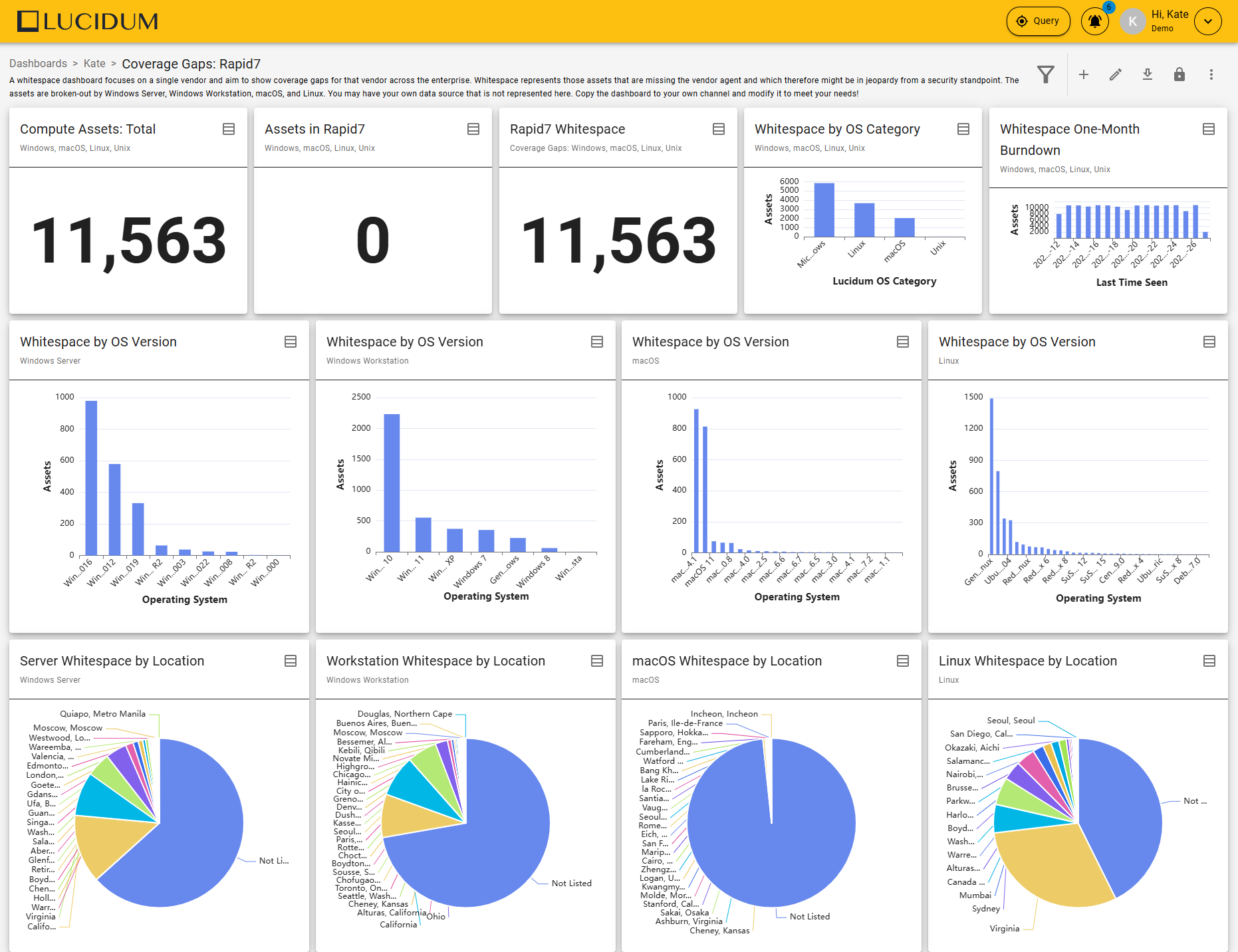This screenshot has height=952, width=1238.
Task: Click the Lucidum logo
Action: 88,21
